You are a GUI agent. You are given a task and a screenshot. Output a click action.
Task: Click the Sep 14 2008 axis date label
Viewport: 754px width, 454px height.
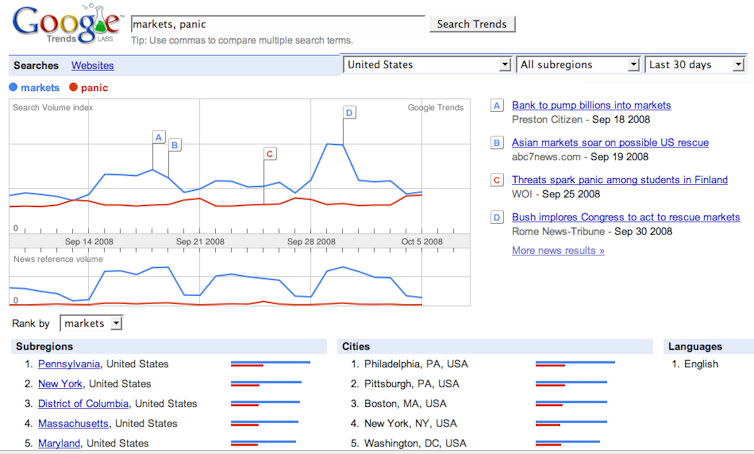89,241
